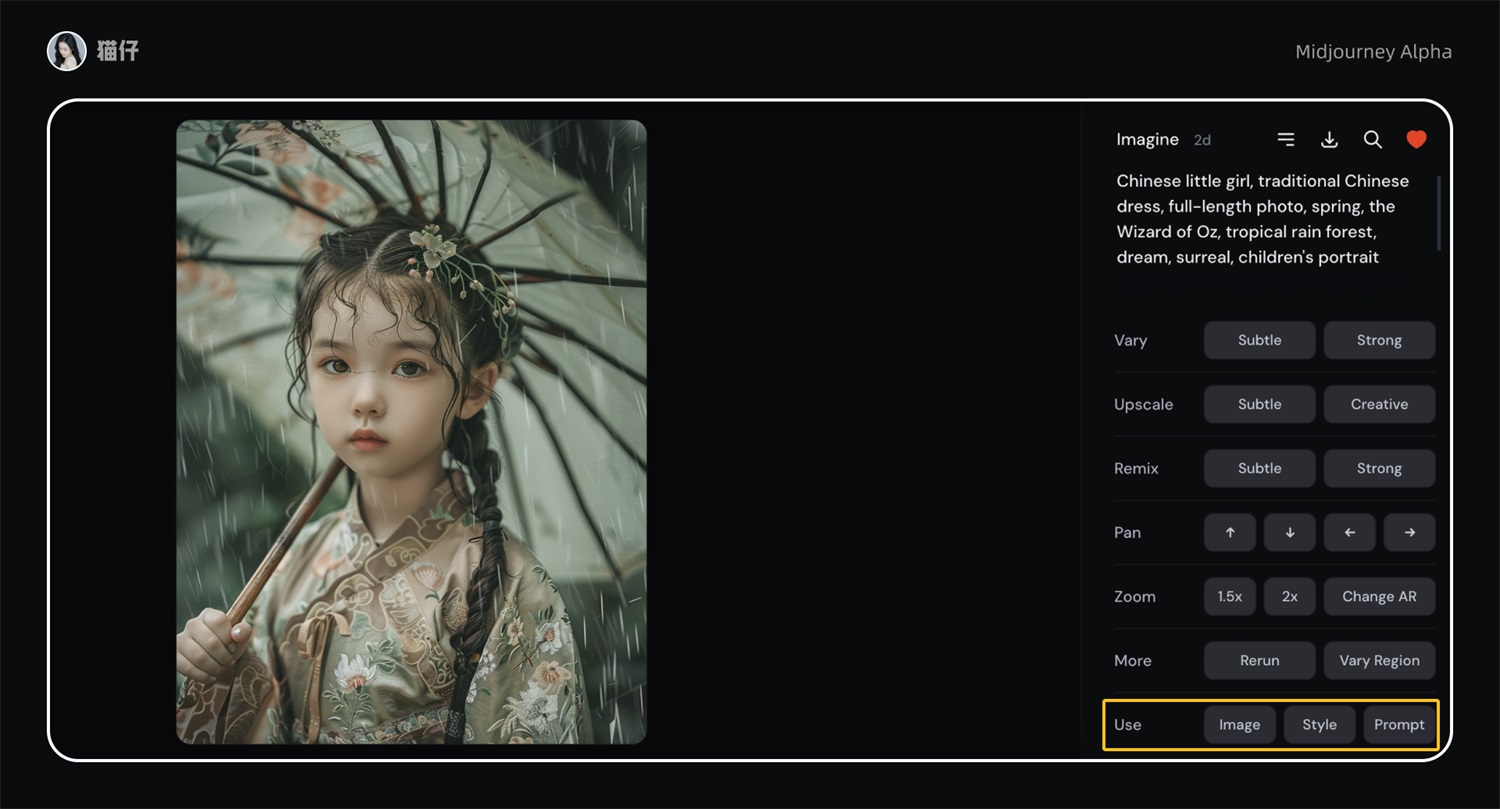Click the magnifying glass search icon

click(1373, 140)
